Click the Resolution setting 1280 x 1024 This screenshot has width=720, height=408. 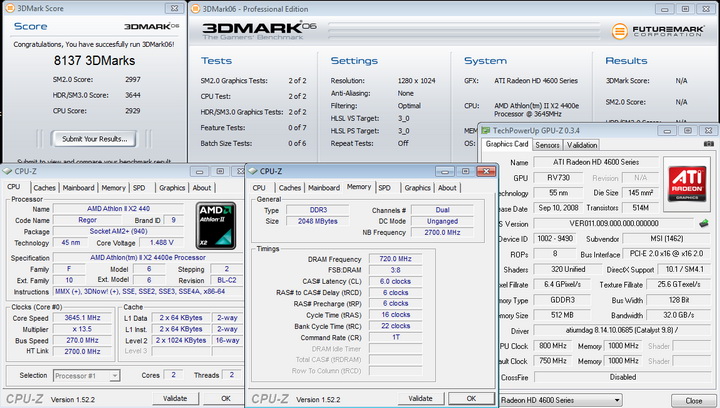click(416, 81)
